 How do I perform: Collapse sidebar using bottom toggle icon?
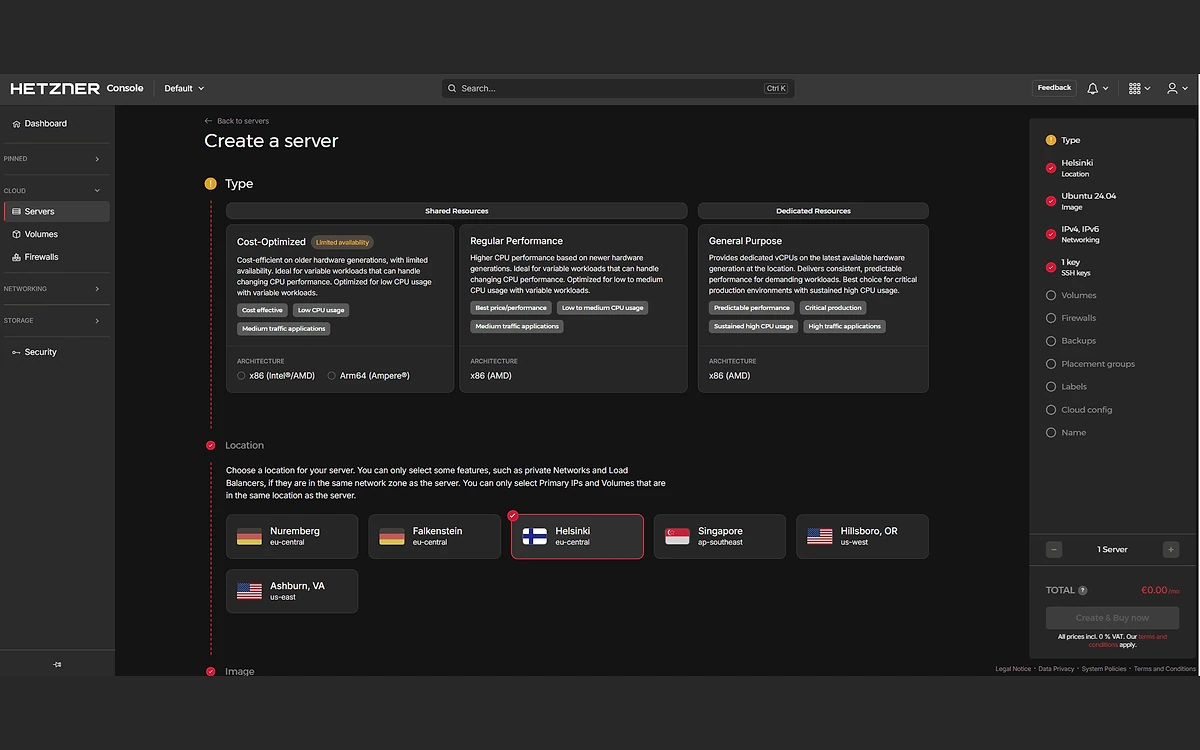pos(57,664)
